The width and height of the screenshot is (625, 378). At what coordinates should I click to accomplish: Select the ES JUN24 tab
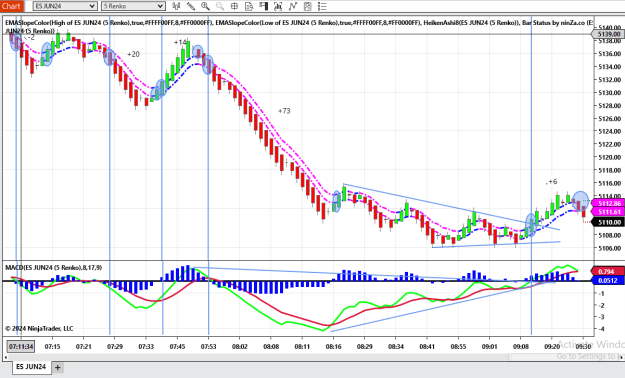[31, 367]
